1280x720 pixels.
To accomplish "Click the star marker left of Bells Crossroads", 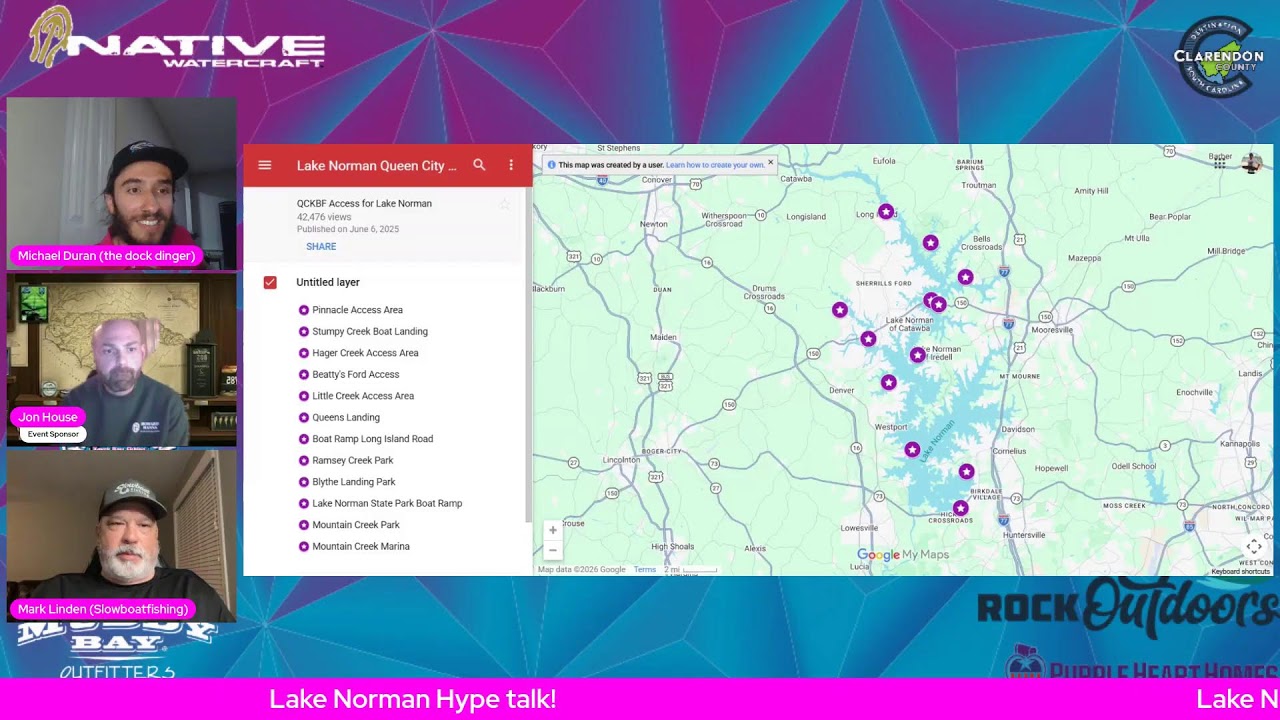I will (931, 243).
